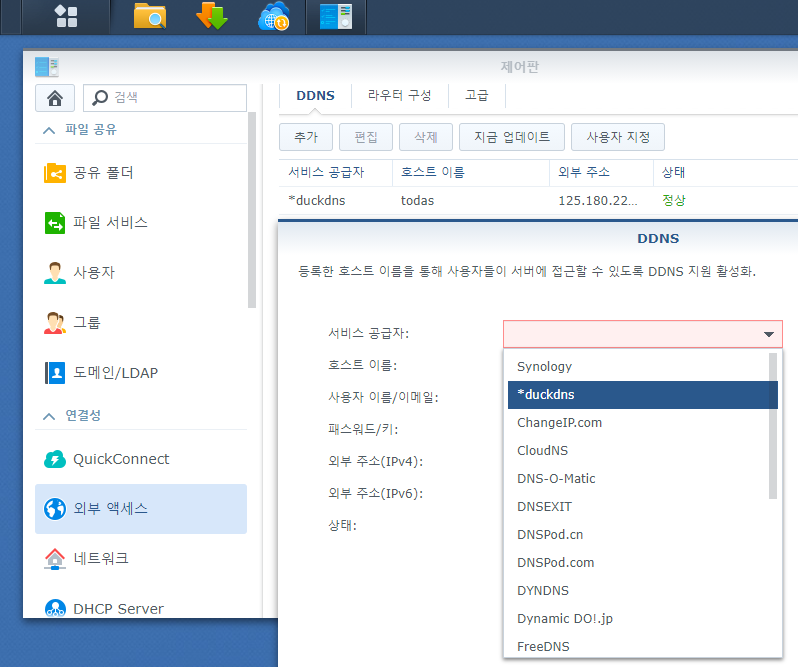Open the DHCP Server icon
Viewport: 798px width, 667px height.
[55, 607]
